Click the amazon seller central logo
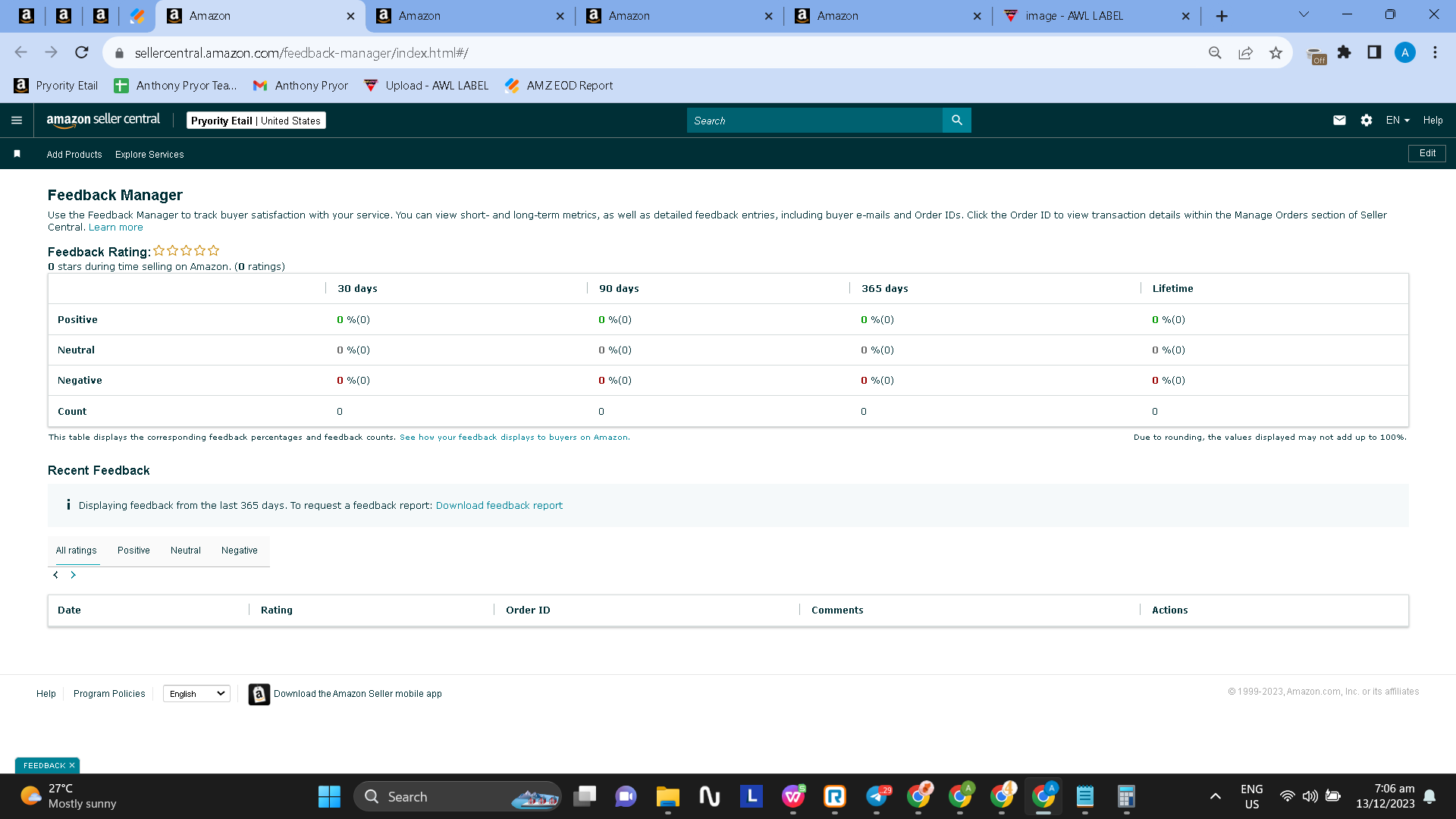This screenshot has height=819, width=1456. (103, 120)
